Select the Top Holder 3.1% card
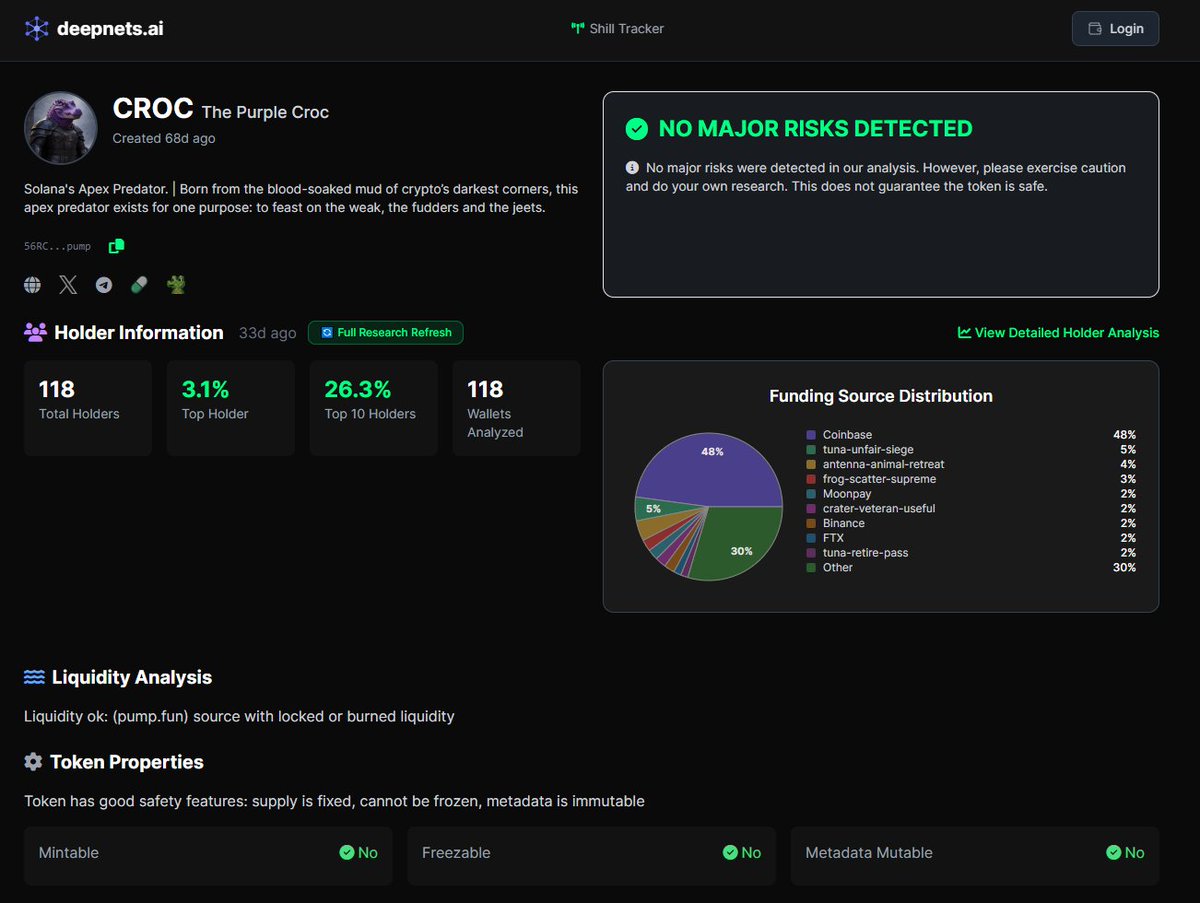The height and width of the screenshot is (903, 1200). click(231, 408)
